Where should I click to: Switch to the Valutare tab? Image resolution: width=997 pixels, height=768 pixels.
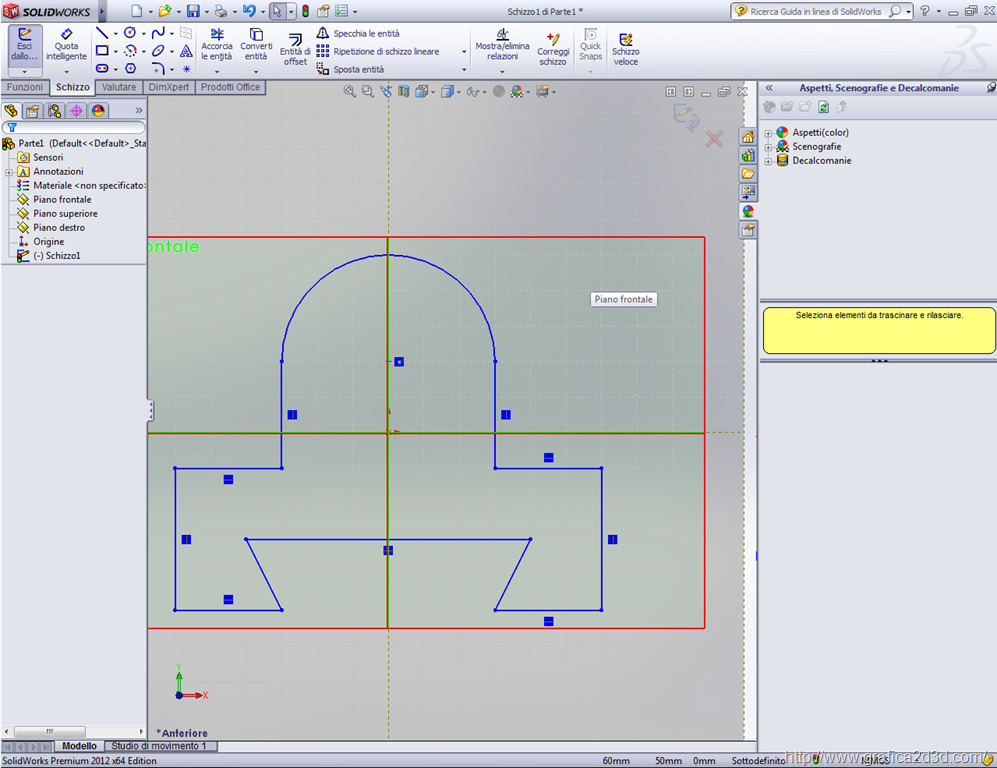[x=119, y=87]
